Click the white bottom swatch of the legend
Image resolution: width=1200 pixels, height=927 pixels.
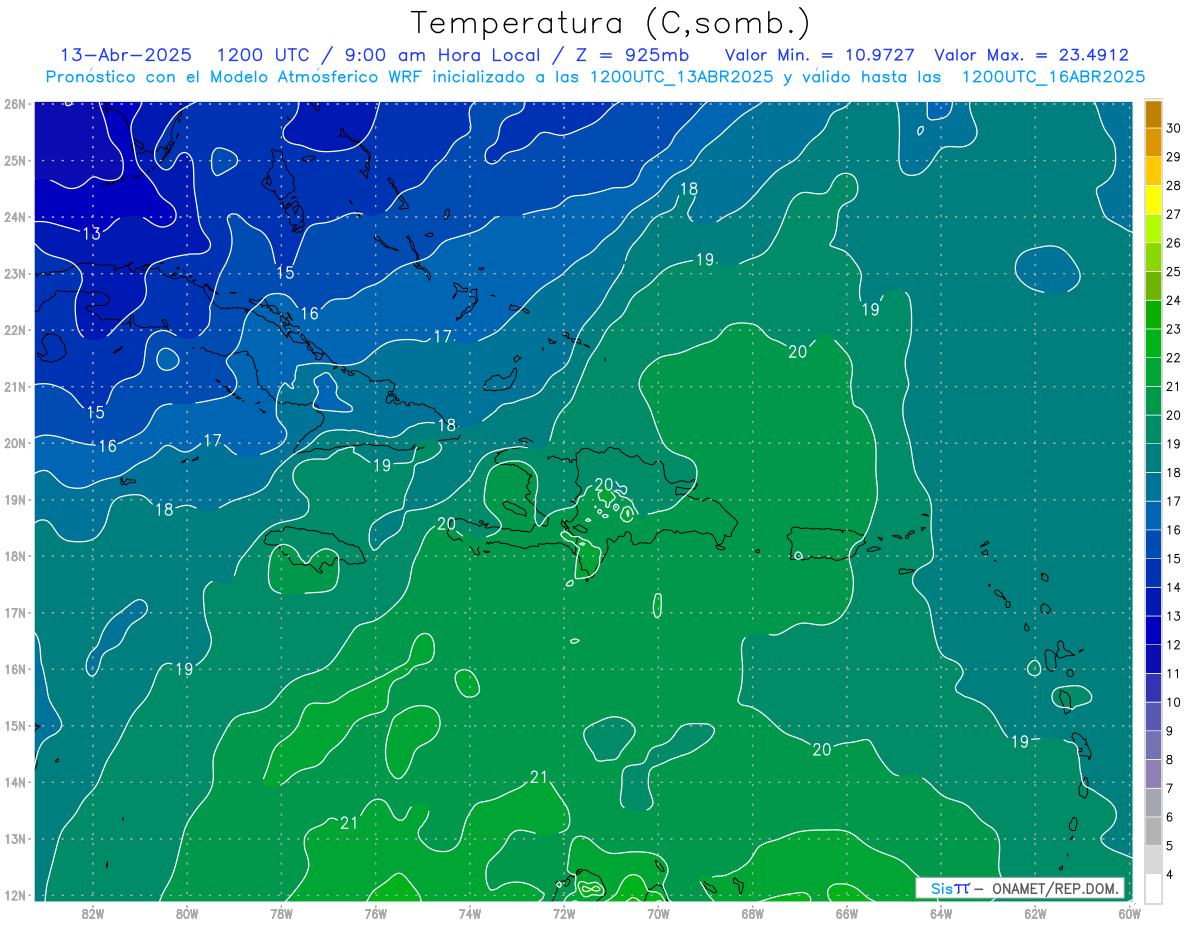pos(1153,888)
